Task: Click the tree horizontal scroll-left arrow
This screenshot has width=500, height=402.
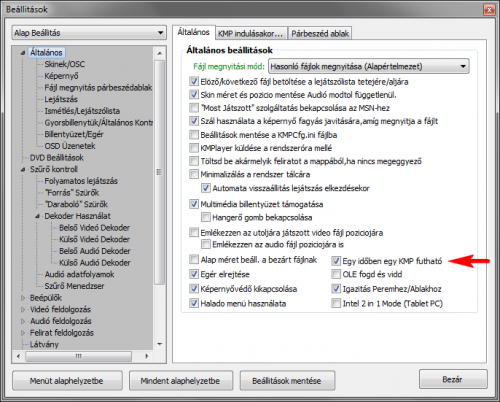Action: [18, 356]
